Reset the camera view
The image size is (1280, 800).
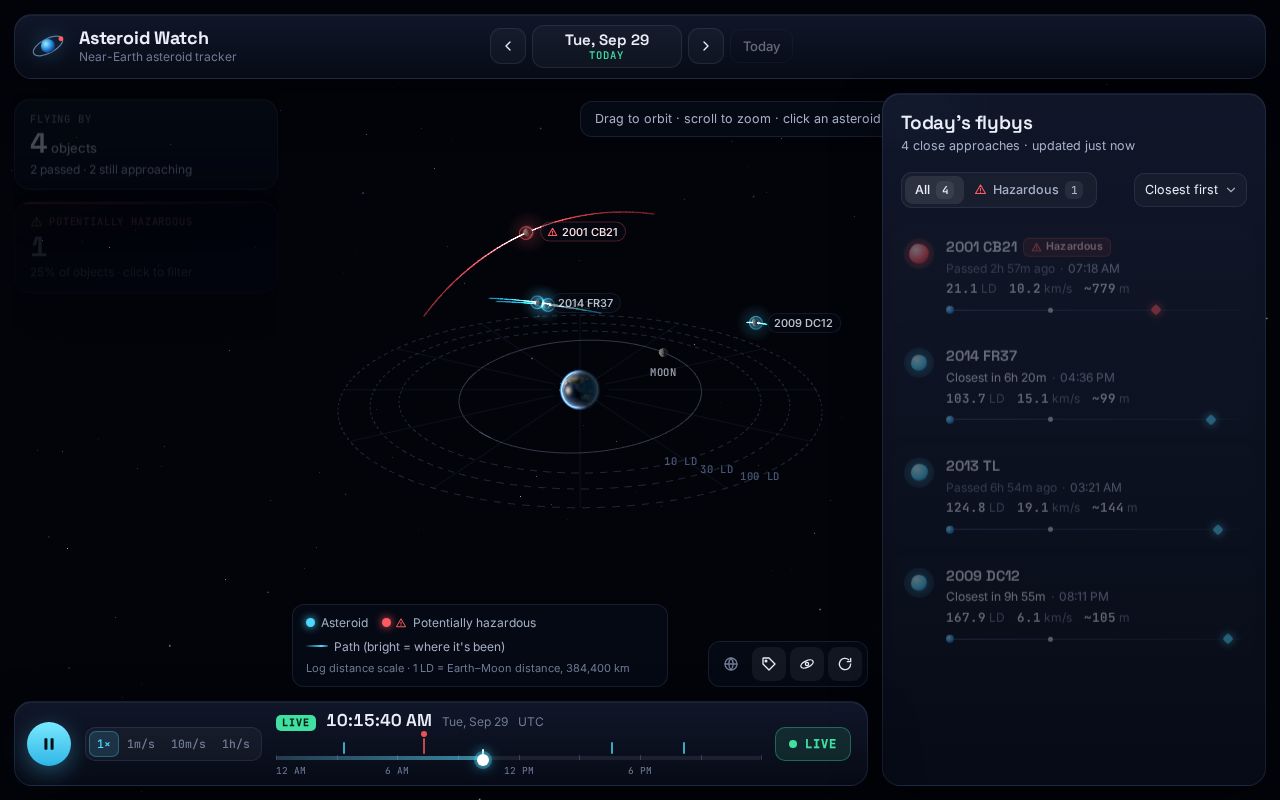845,664
